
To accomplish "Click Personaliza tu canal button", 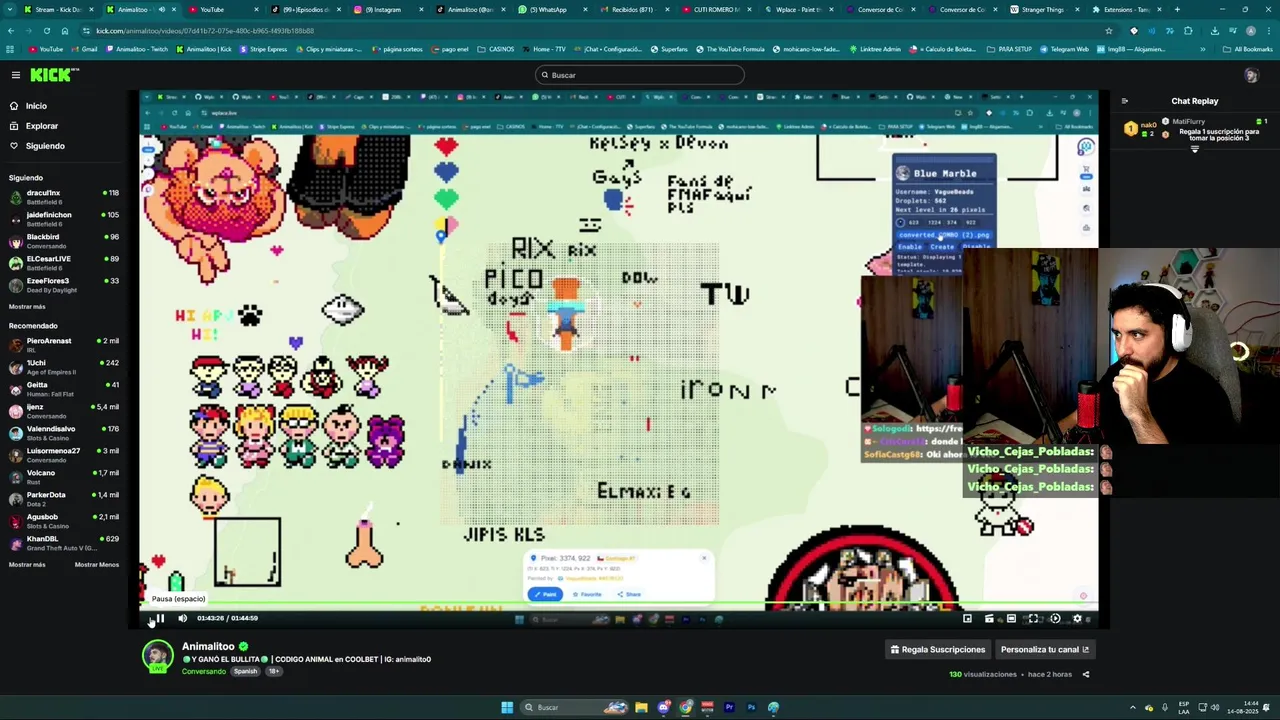I will pyautogui.click(x=1045, y=650).
